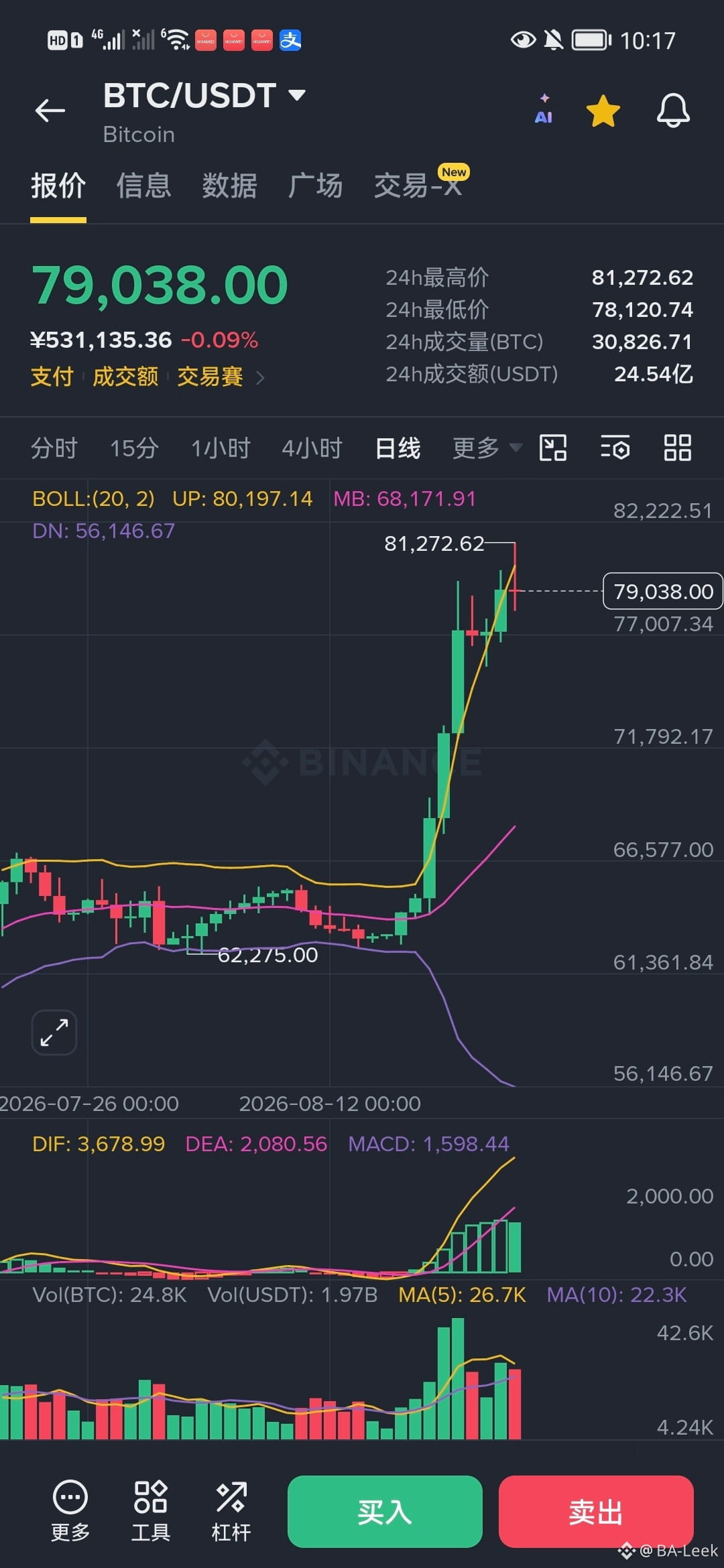The image size is (724, 1568).
Task: Tap UP: 80,197.14 Bollinger value
Action: pyautogui.click(x=242, y=499)
